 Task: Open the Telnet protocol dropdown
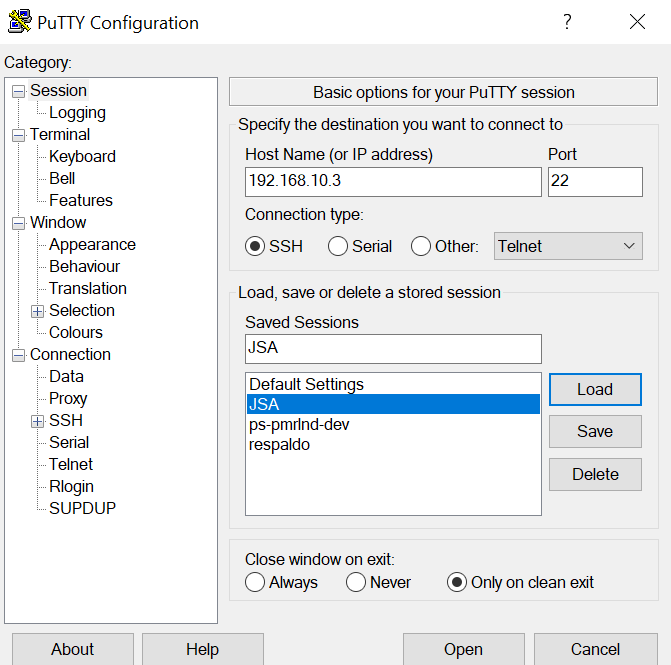tap(568, 246)
